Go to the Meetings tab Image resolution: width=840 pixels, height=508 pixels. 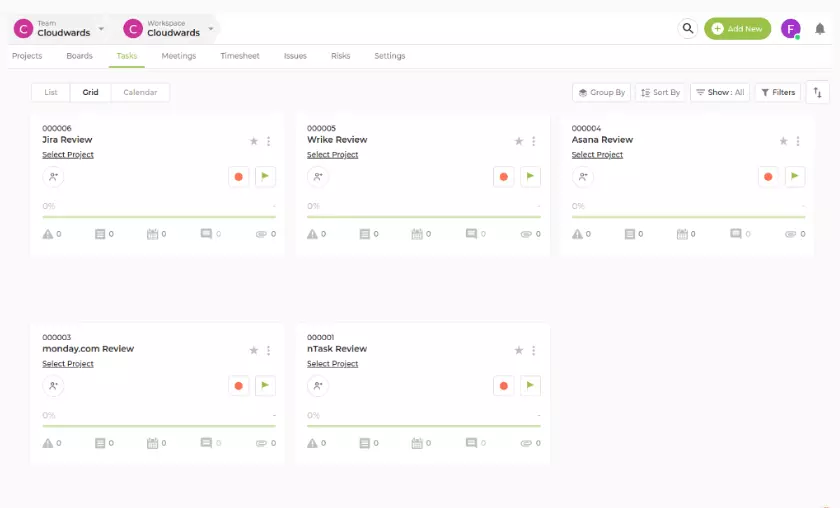(179, 56)
